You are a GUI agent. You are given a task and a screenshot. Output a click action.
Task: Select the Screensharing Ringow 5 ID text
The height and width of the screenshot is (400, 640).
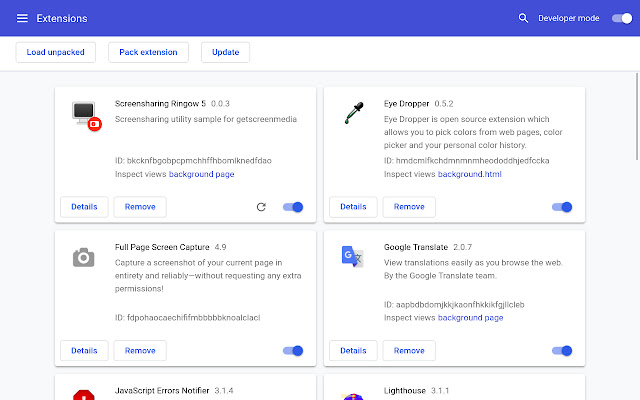193,161
